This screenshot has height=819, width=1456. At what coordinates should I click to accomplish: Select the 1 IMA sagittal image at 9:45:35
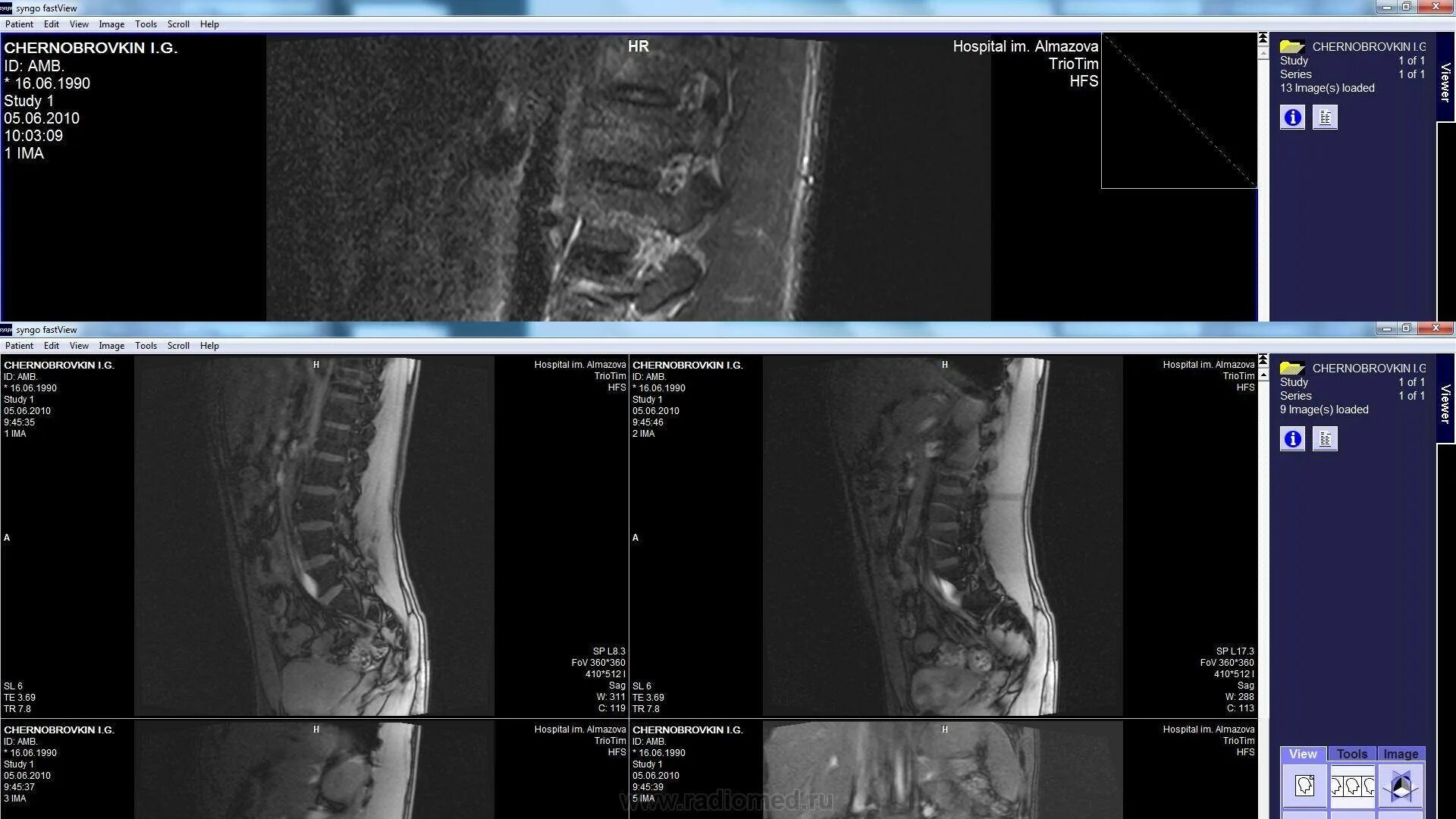tap(315, 535)
